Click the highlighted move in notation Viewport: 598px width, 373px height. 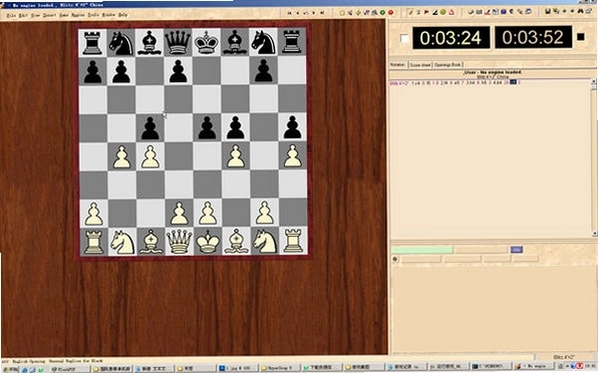point(513,82)
